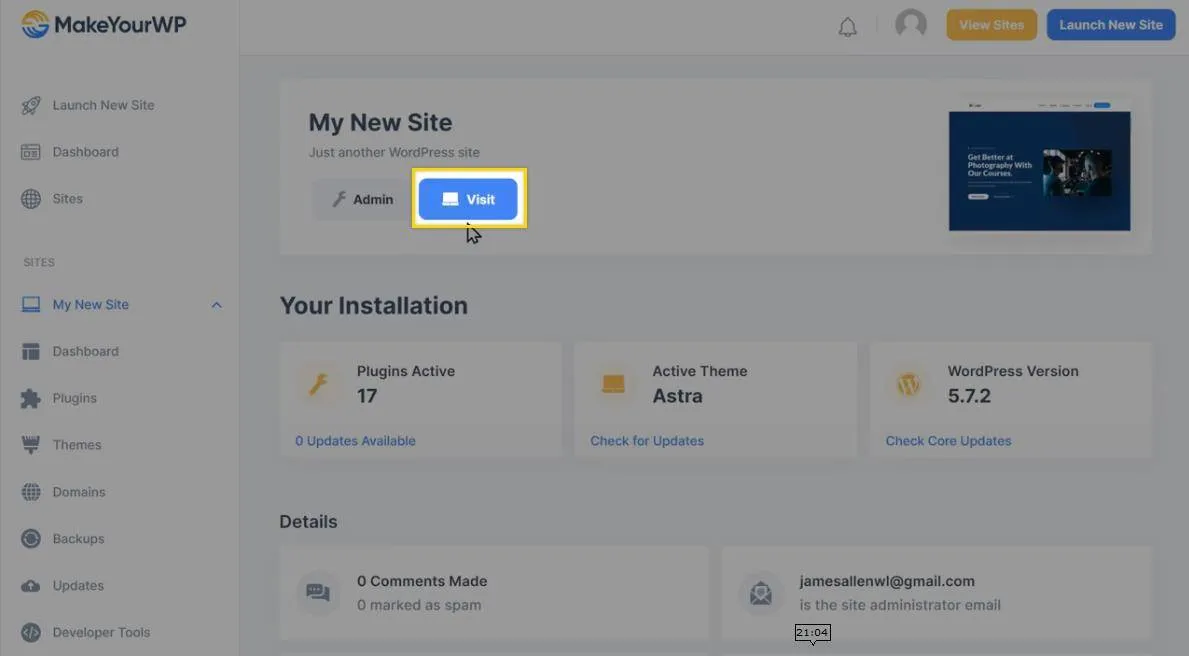Click the Themes brush icon in sidebar
The height and width of the screenshot is (656, 1189).
tap(31, 445)
